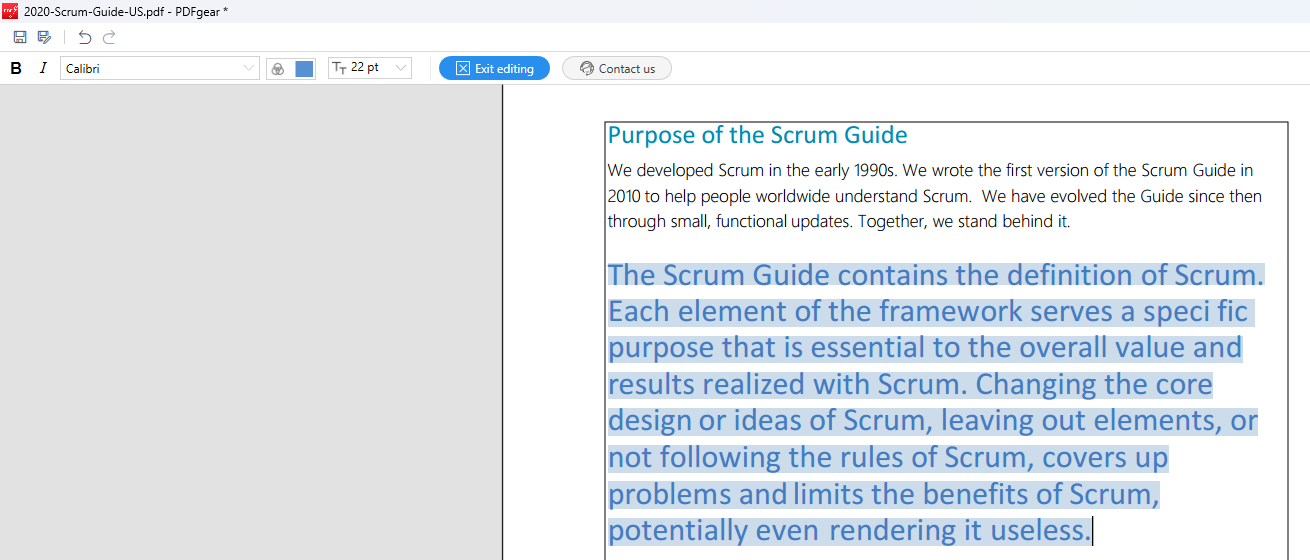
Task: Undo the last edit
Action: click(x=85, y=37)
